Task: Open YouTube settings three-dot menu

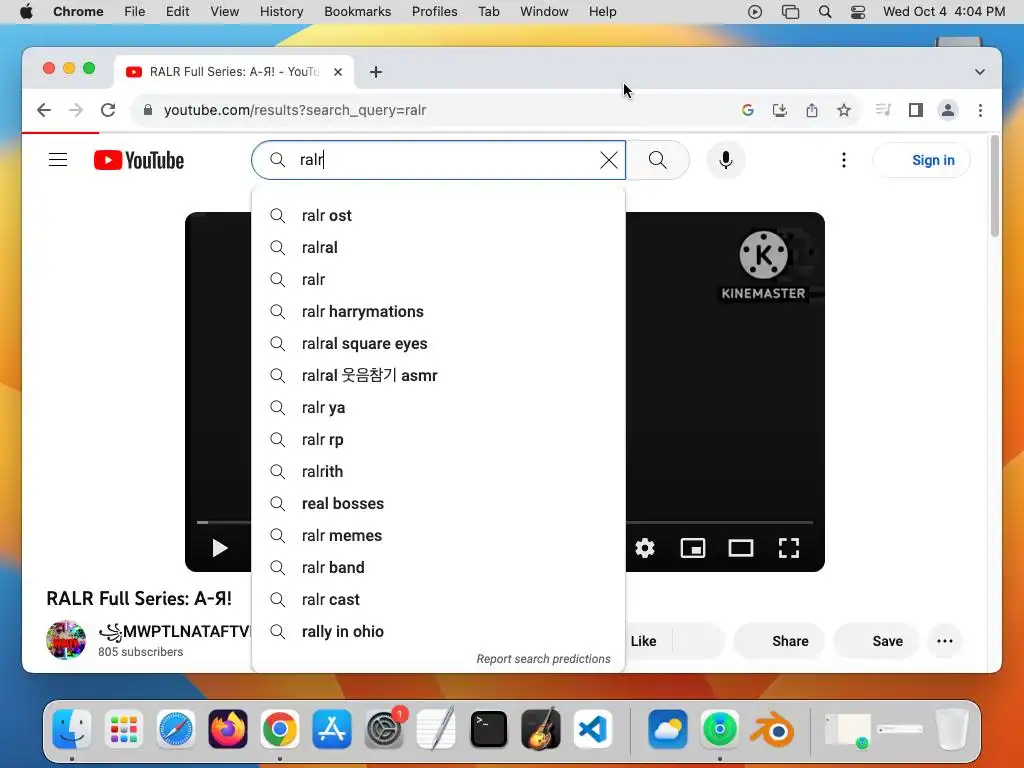Action: [844, 160]
